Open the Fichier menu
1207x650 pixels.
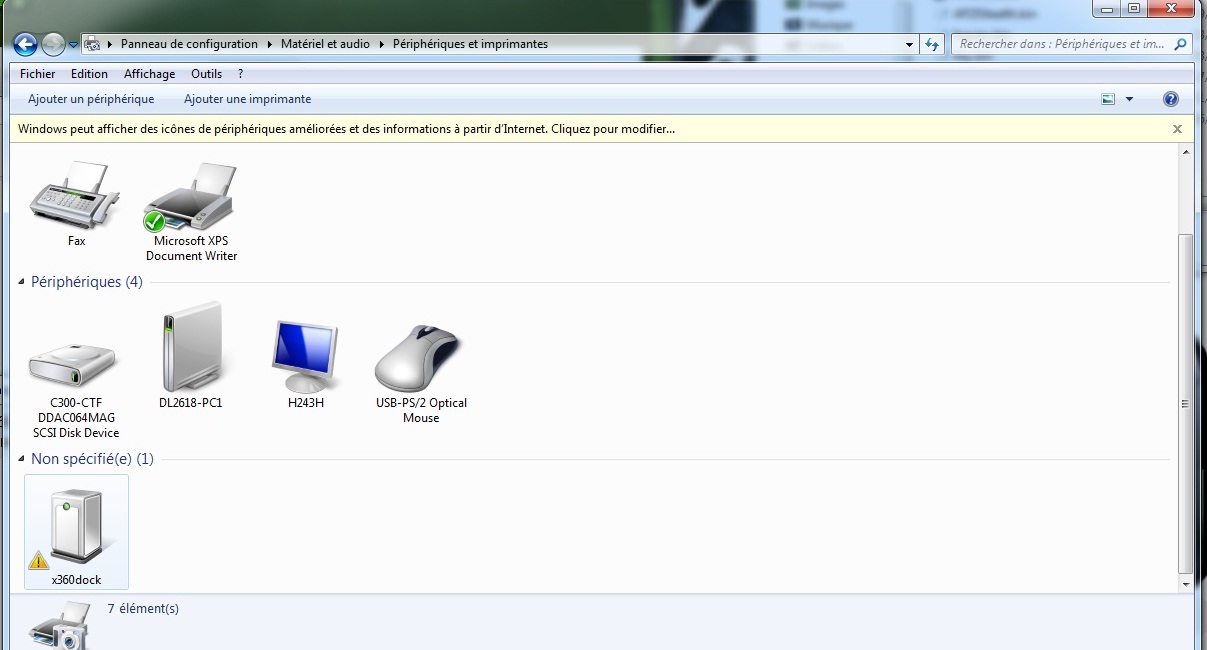[38, 74]
